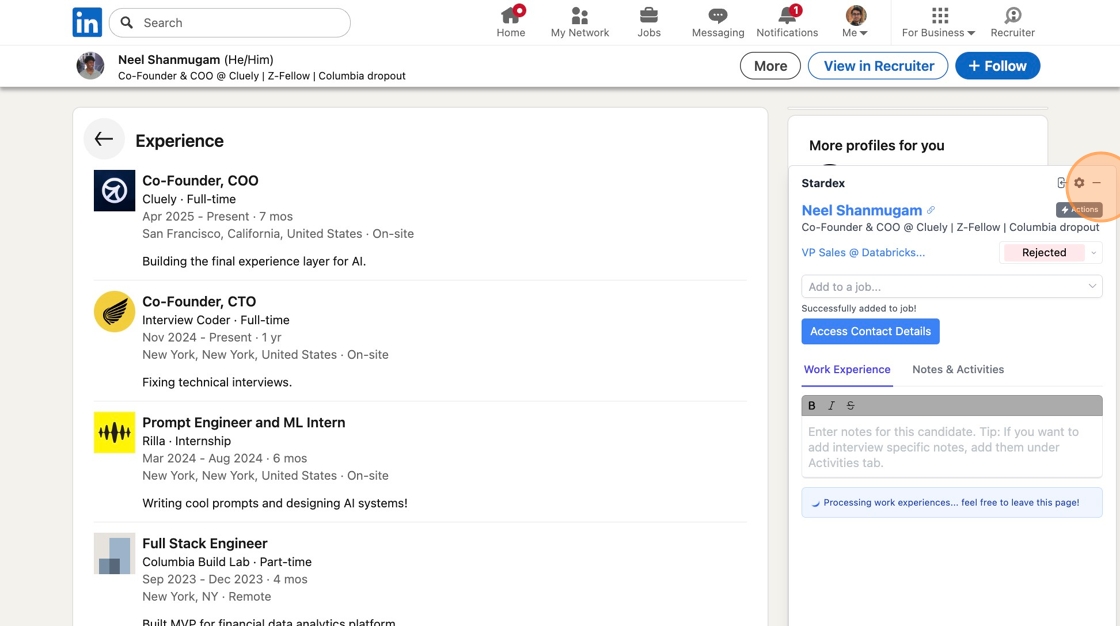Open the VP Sales @ Databricks job link
This screenshot has width=1120, height=626.
863,252
